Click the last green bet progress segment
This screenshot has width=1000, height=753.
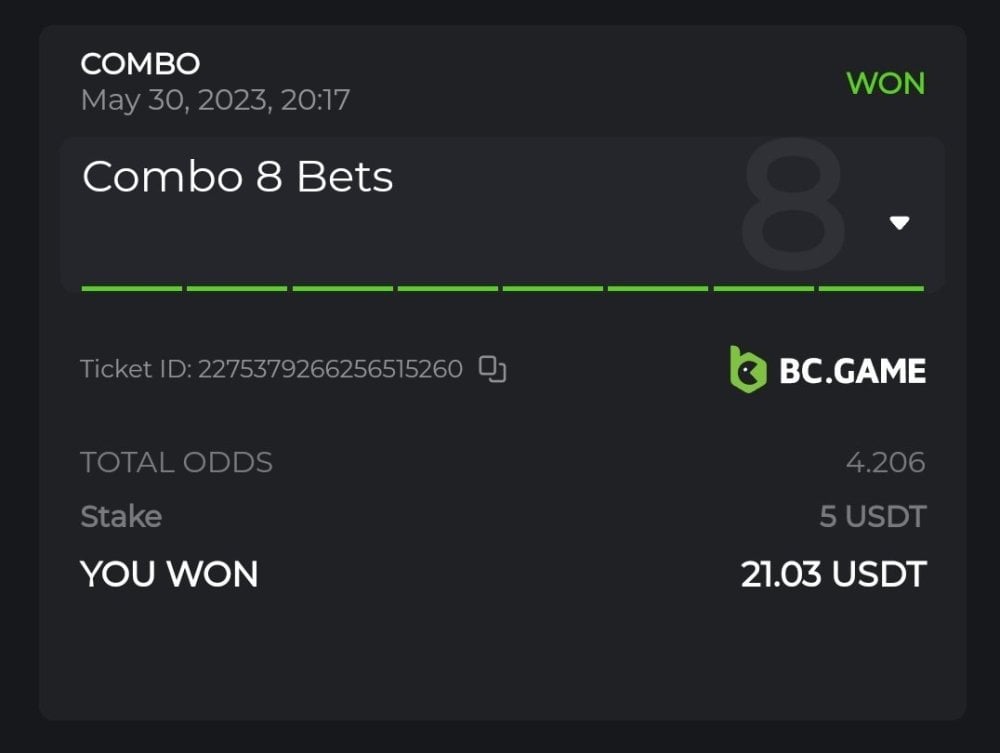(x=870, y=288)
